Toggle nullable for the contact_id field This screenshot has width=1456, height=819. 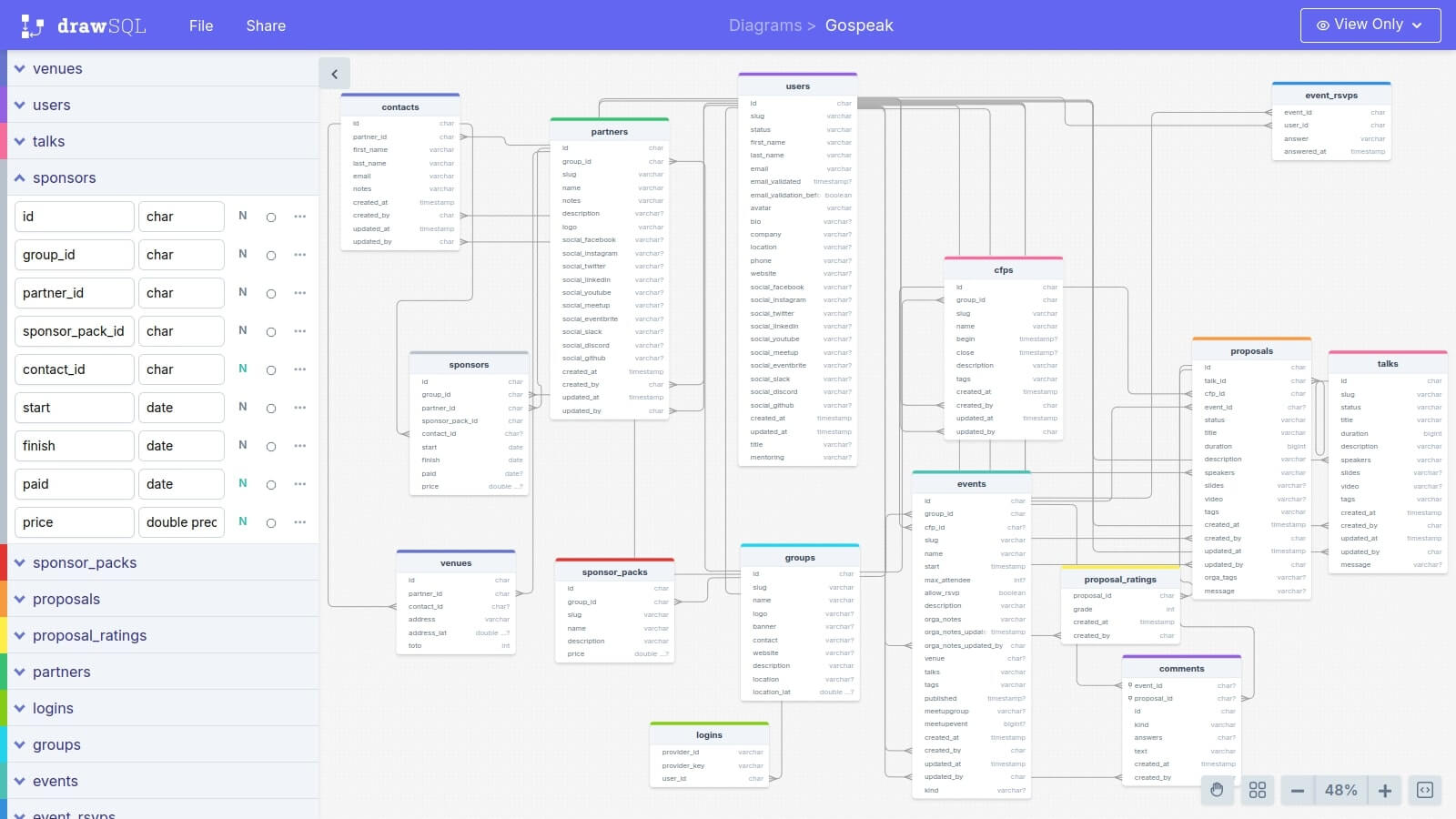point(242,369)
